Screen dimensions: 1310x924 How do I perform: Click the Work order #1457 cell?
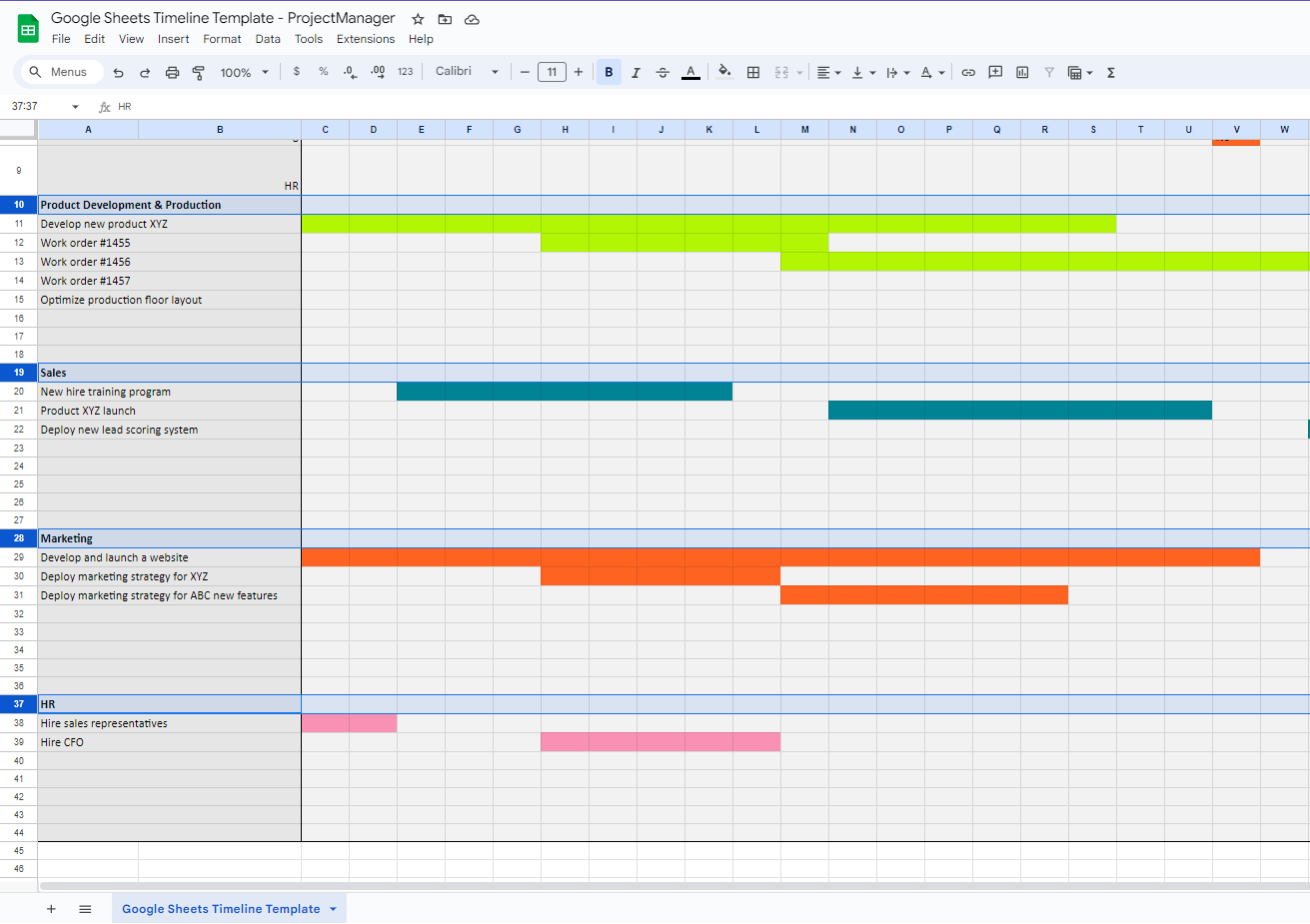[169, 281]
